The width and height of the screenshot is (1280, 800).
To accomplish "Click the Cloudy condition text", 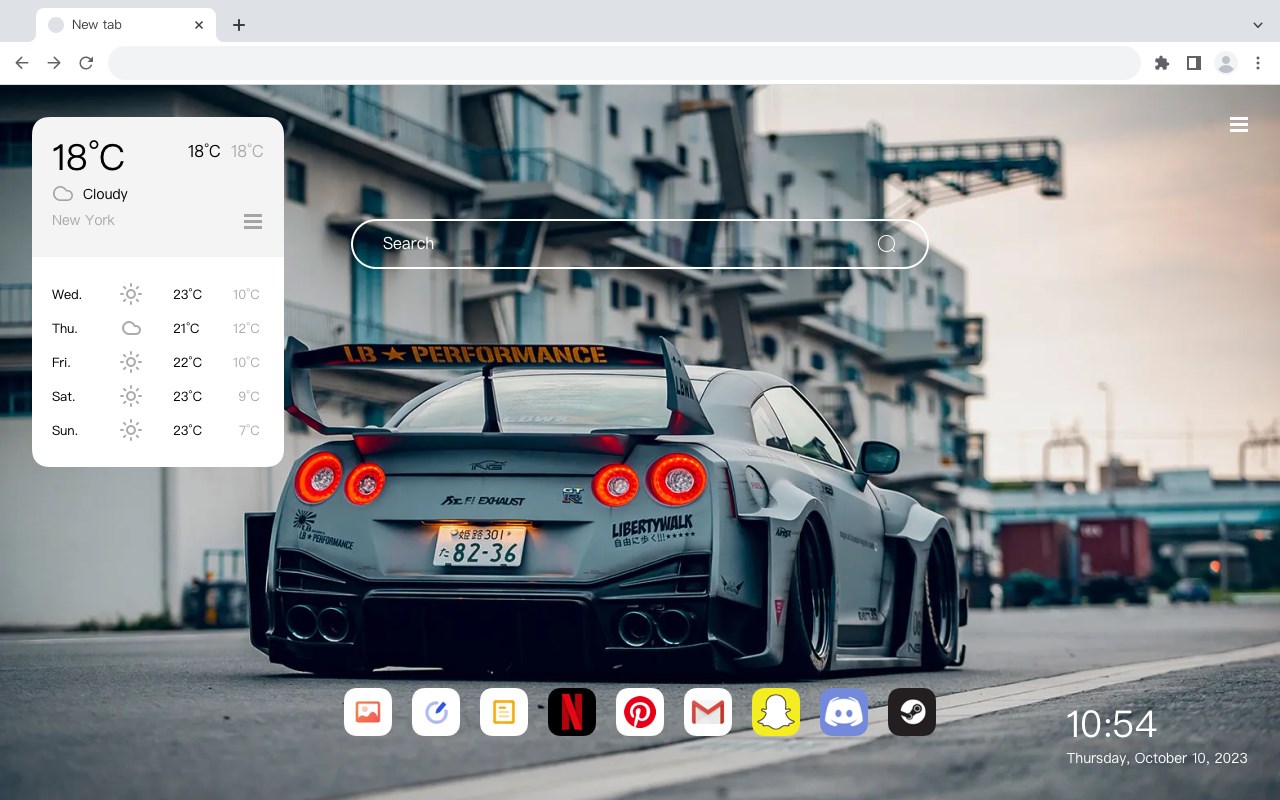I will pos(105,194).
